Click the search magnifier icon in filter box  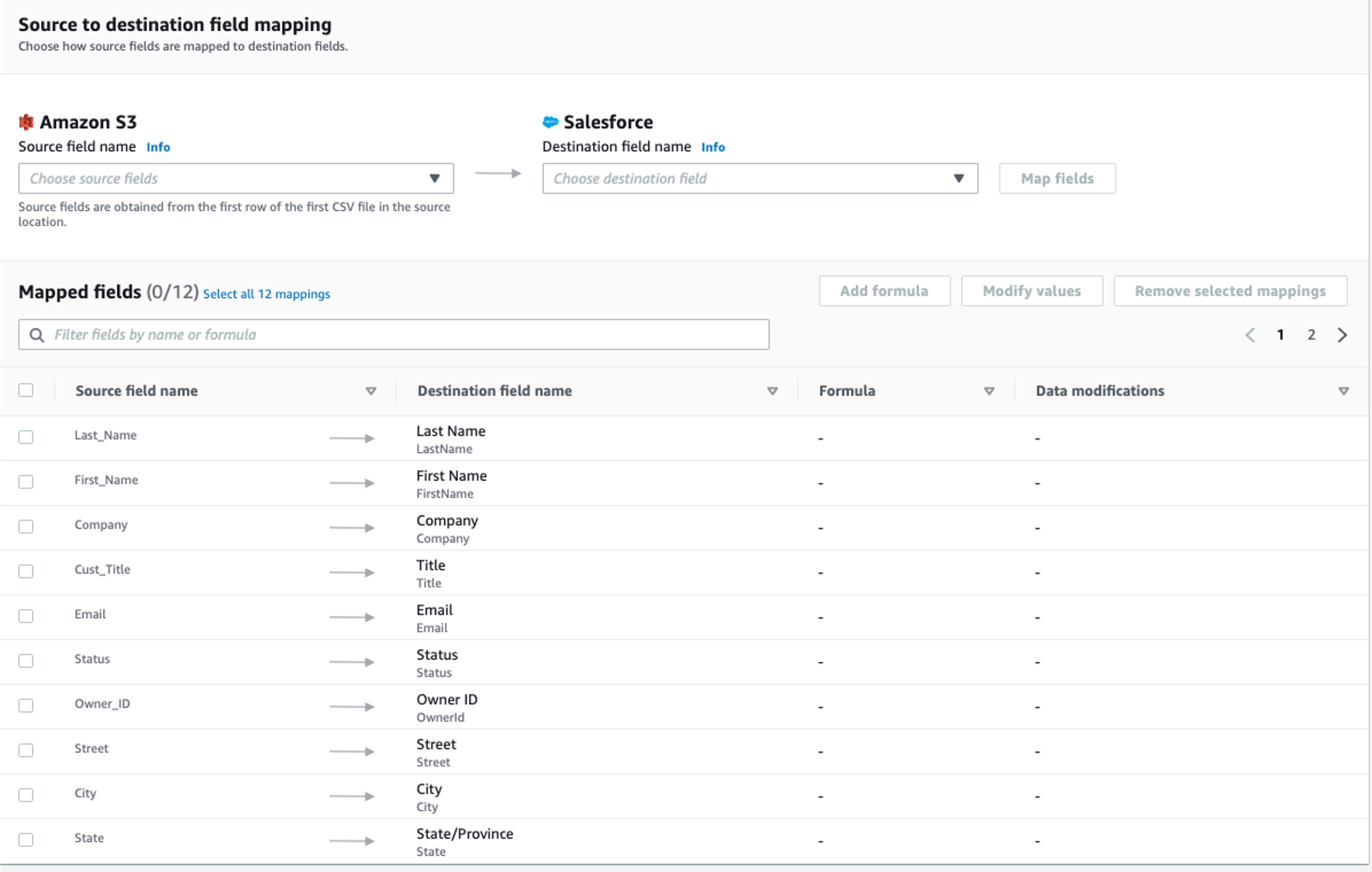[x=36, y=335]
